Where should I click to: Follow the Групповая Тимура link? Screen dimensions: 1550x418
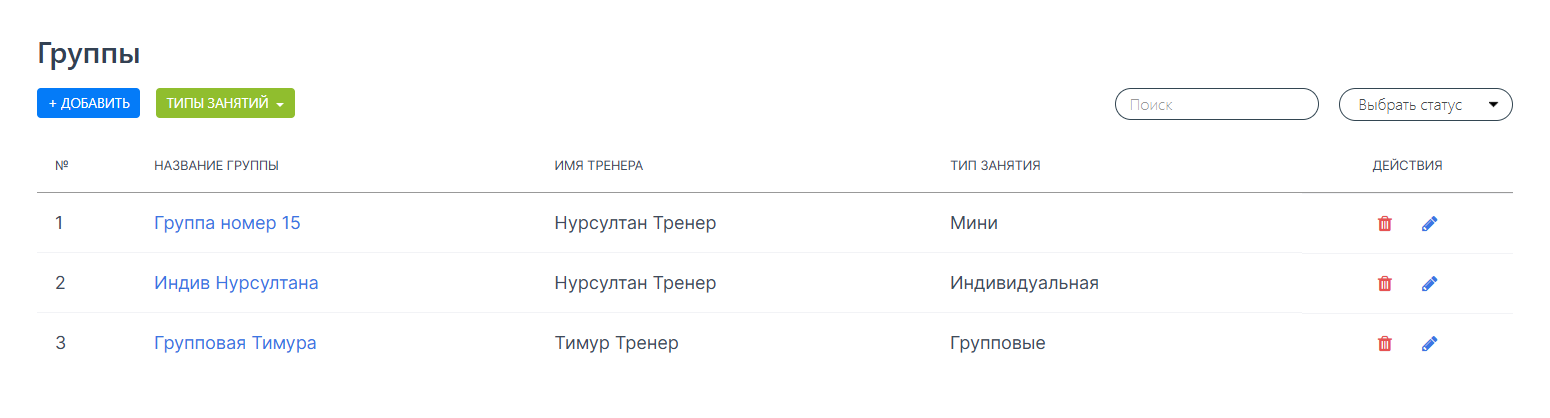pos(235,343)
